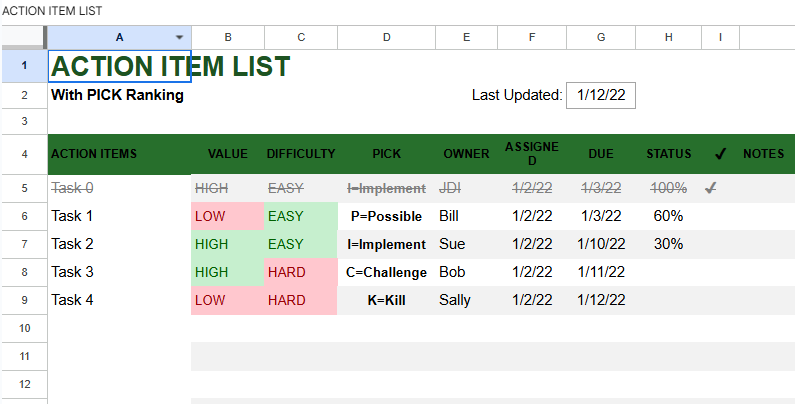795x404 pixels.
Task: Click the owner cell containing Sally
Action: [x=466, y=300]
